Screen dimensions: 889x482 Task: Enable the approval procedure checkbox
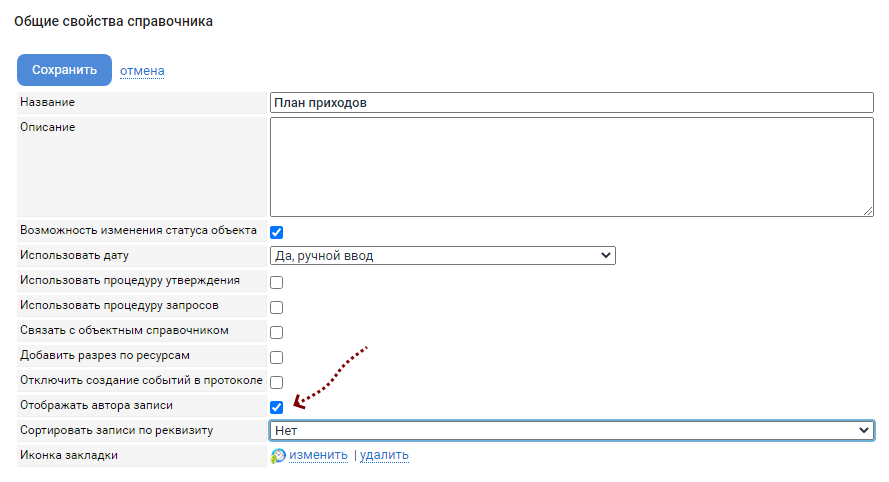[277, 282]
